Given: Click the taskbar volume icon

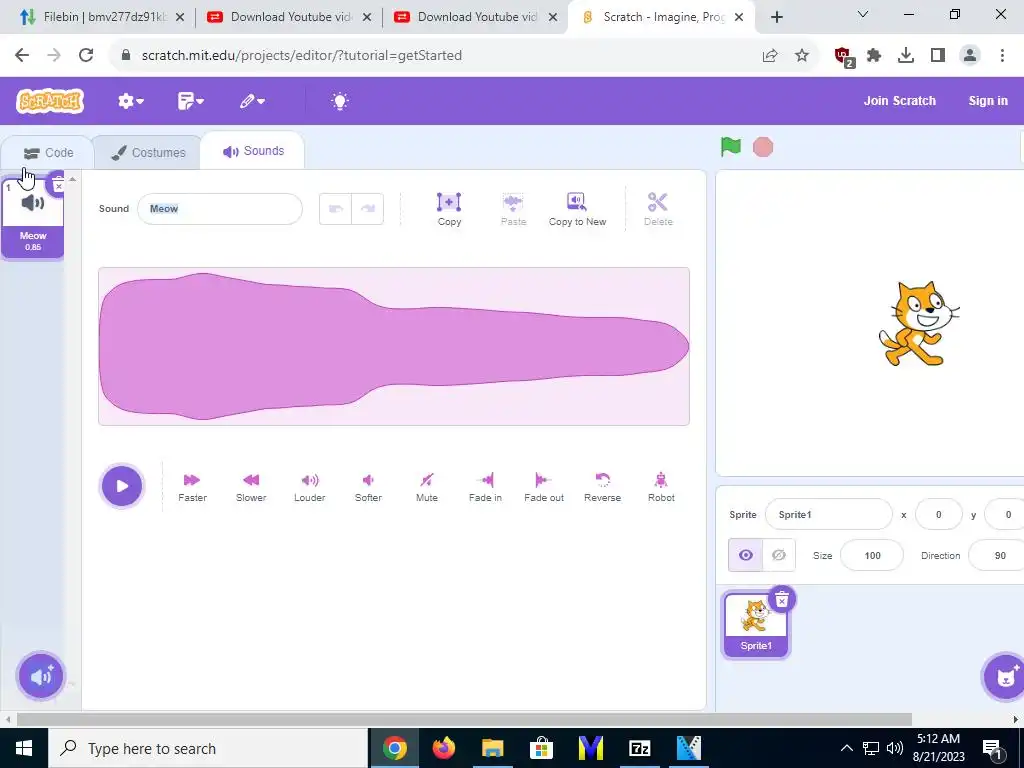Looking at the screenshot, I should coord(895,748).
